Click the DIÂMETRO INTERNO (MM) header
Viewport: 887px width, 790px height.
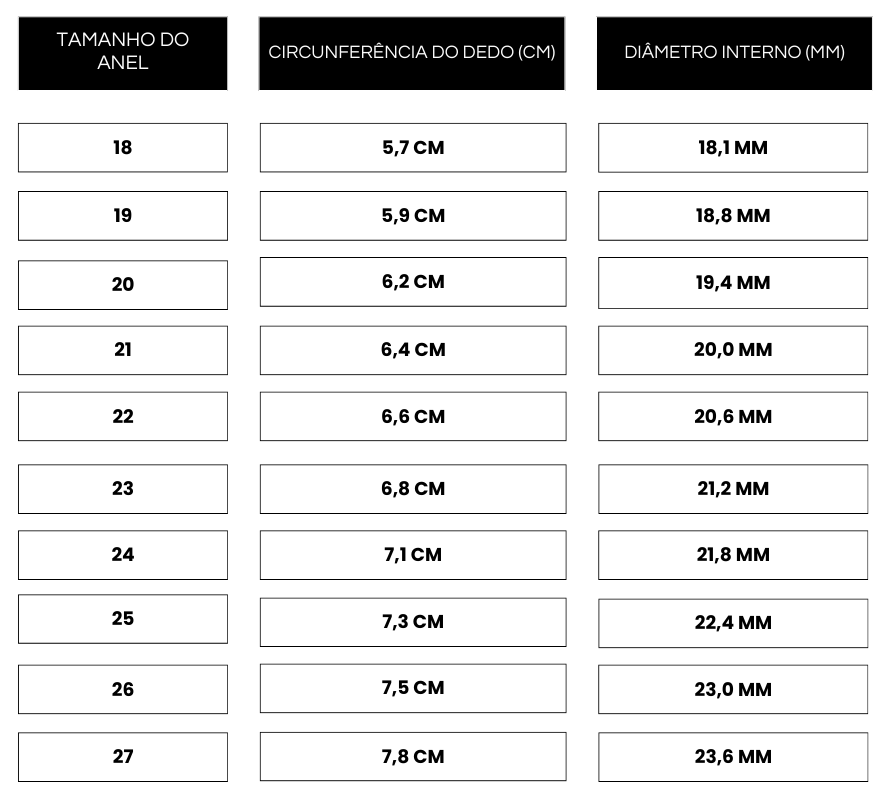734,52
